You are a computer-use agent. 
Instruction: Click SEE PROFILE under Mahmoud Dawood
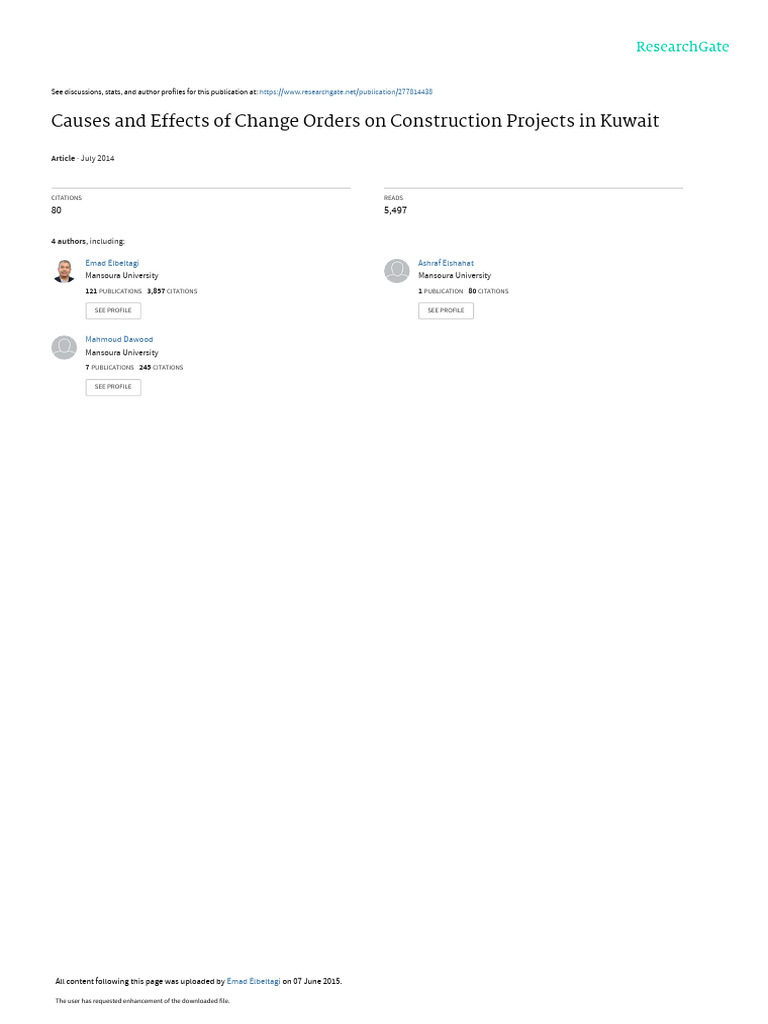click(x=113, y=387)
